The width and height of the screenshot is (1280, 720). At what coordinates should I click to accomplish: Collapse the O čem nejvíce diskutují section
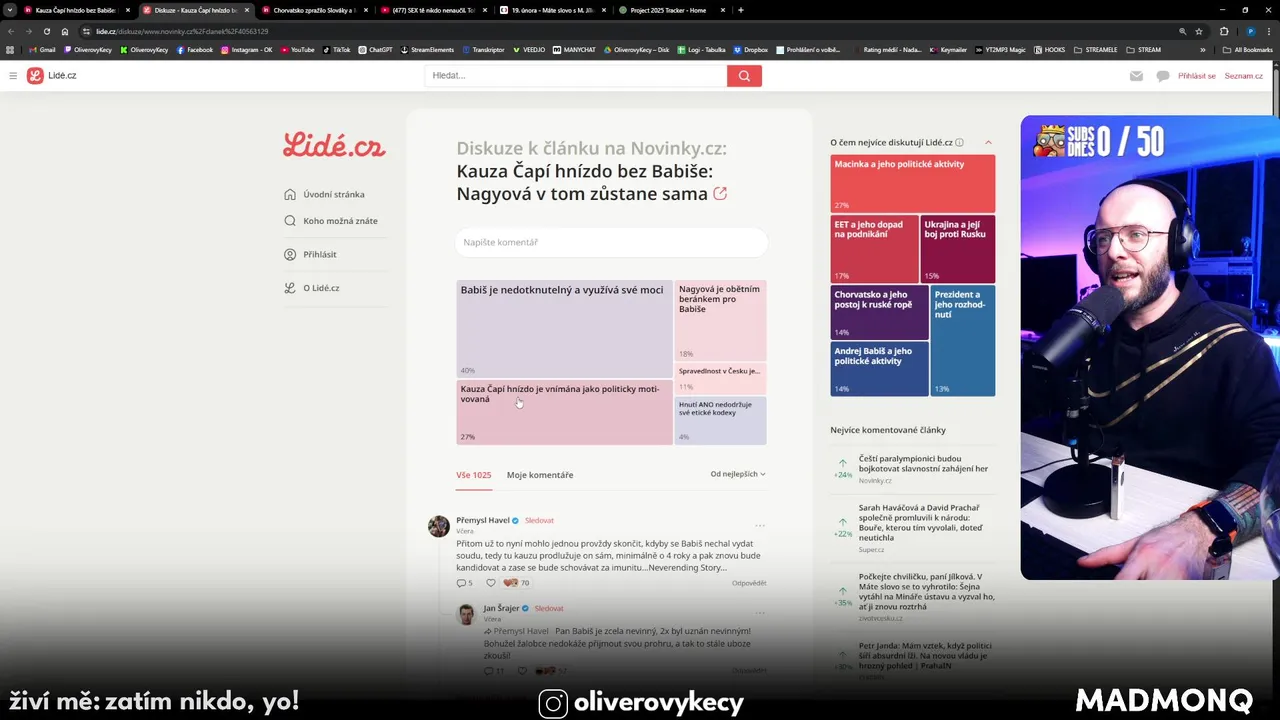coord(988,143)
